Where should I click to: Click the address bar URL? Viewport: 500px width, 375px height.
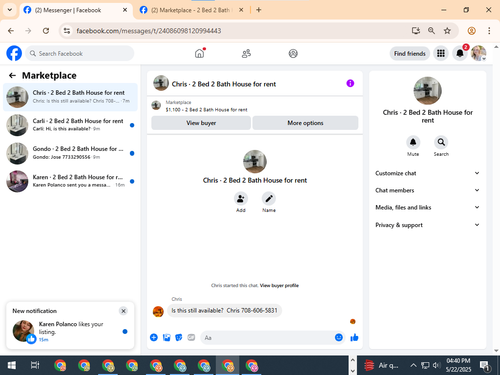pyautogui.click(x=149, y=31)
